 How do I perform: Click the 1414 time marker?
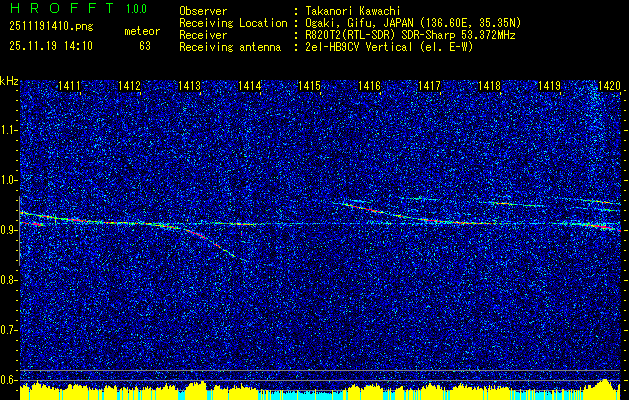coord(249,86)
